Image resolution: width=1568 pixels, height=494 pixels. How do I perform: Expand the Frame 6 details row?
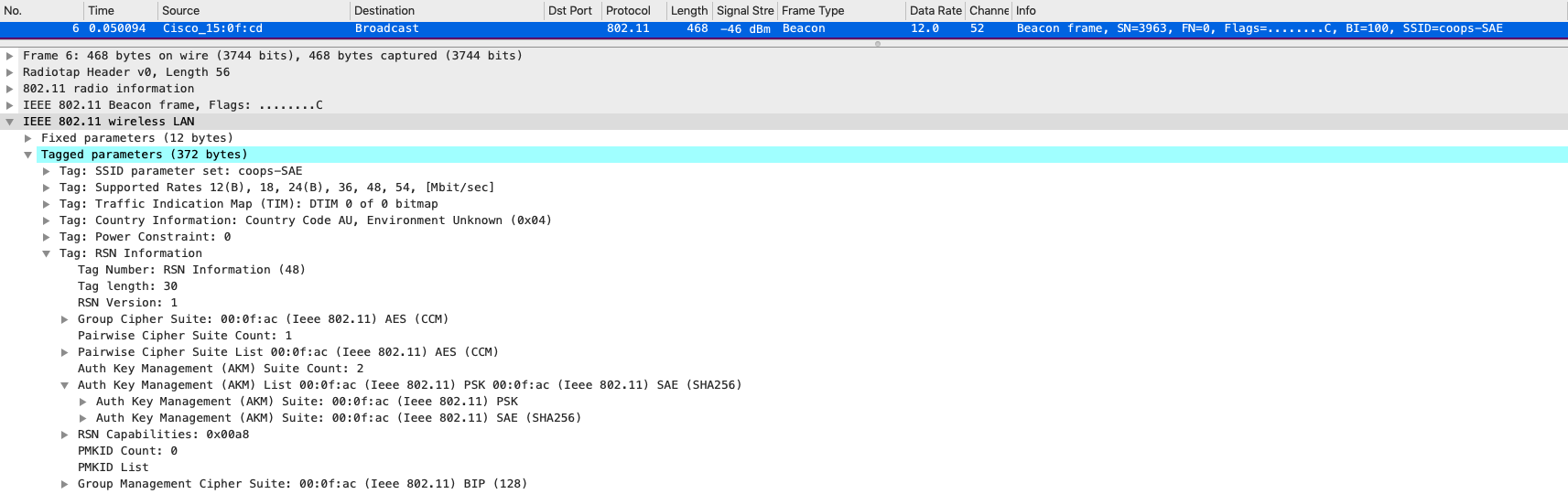[x=10, y=56]
